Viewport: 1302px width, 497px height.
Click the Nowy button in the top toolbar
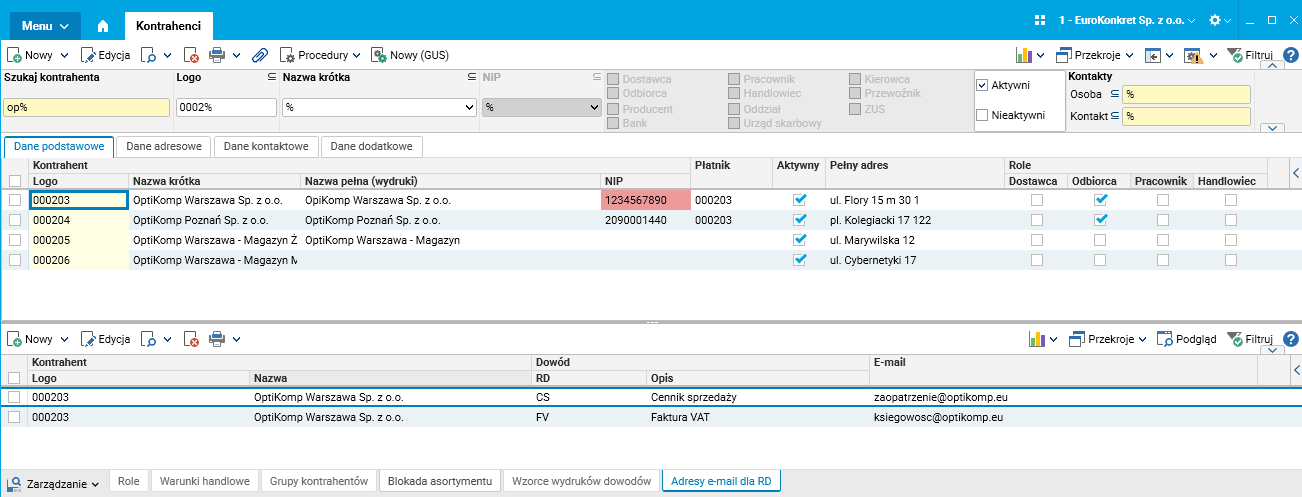(32, 55)
